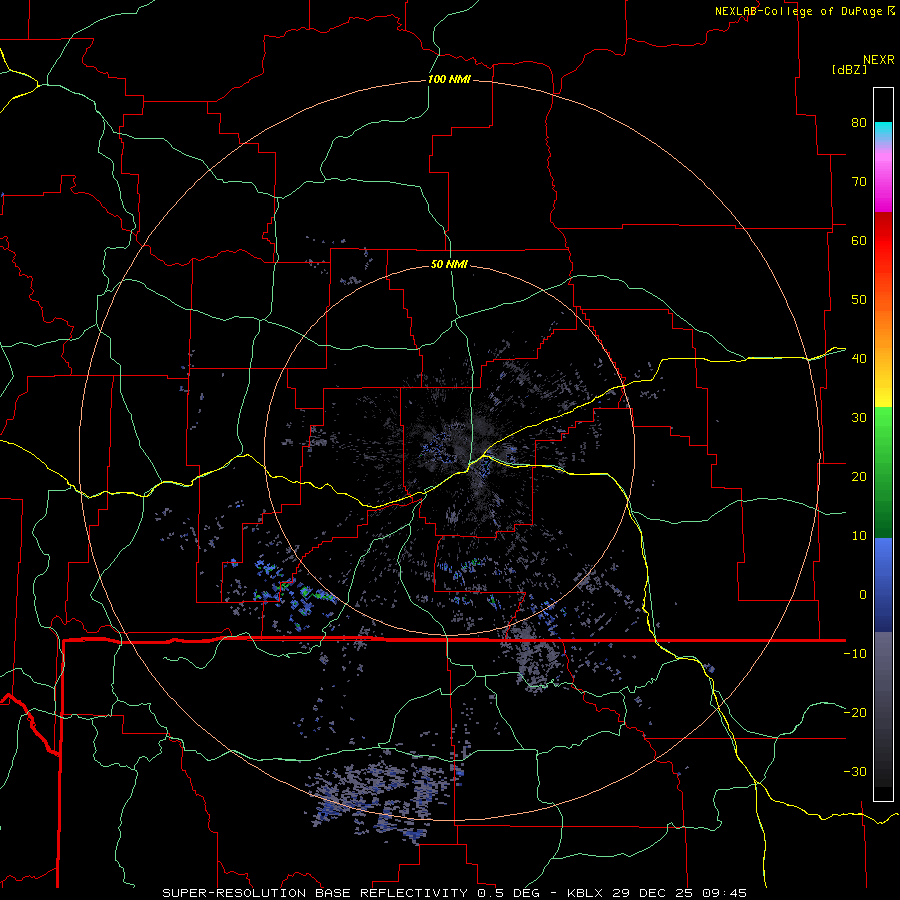Click the 0 value on dBZ scale

pyautogui.click(x=863, y=595)
